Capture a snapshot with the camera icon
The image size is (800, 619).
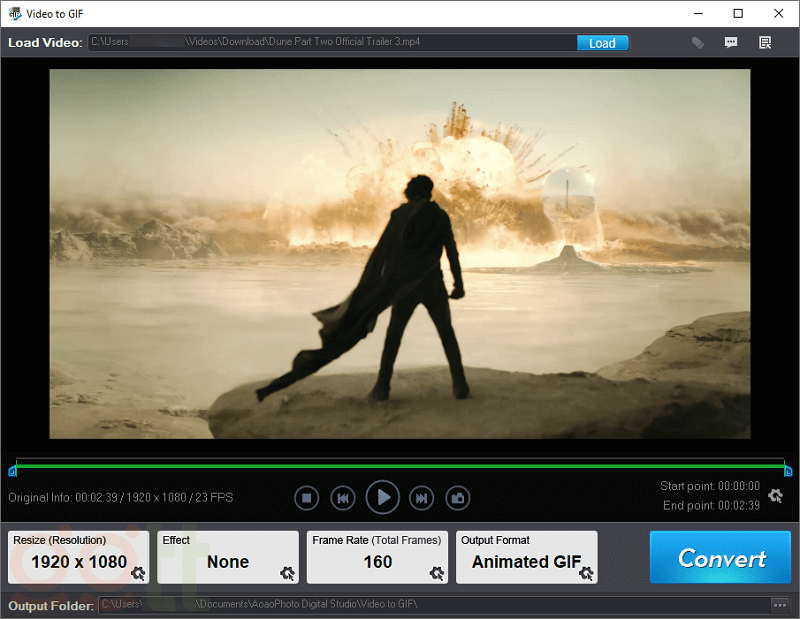pyautogui.click(x=458, y=497)
